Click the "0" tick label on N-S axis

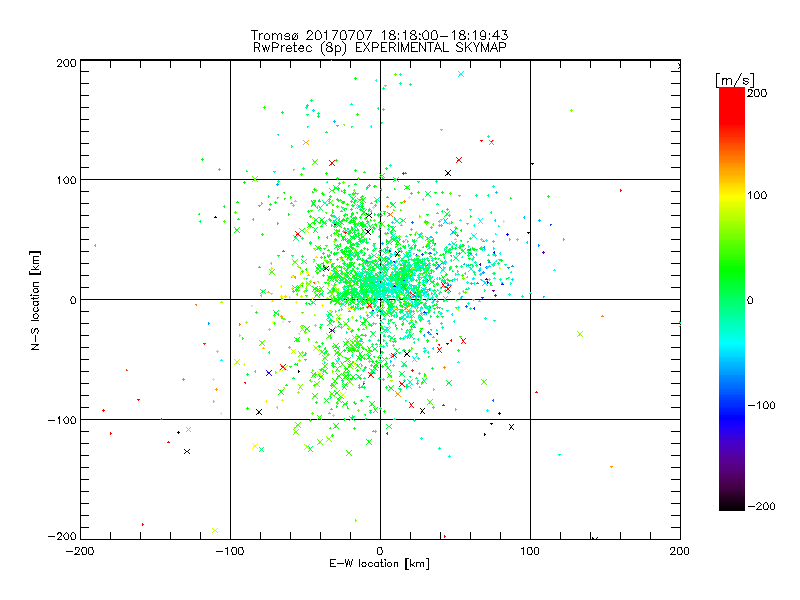[73, 300]
